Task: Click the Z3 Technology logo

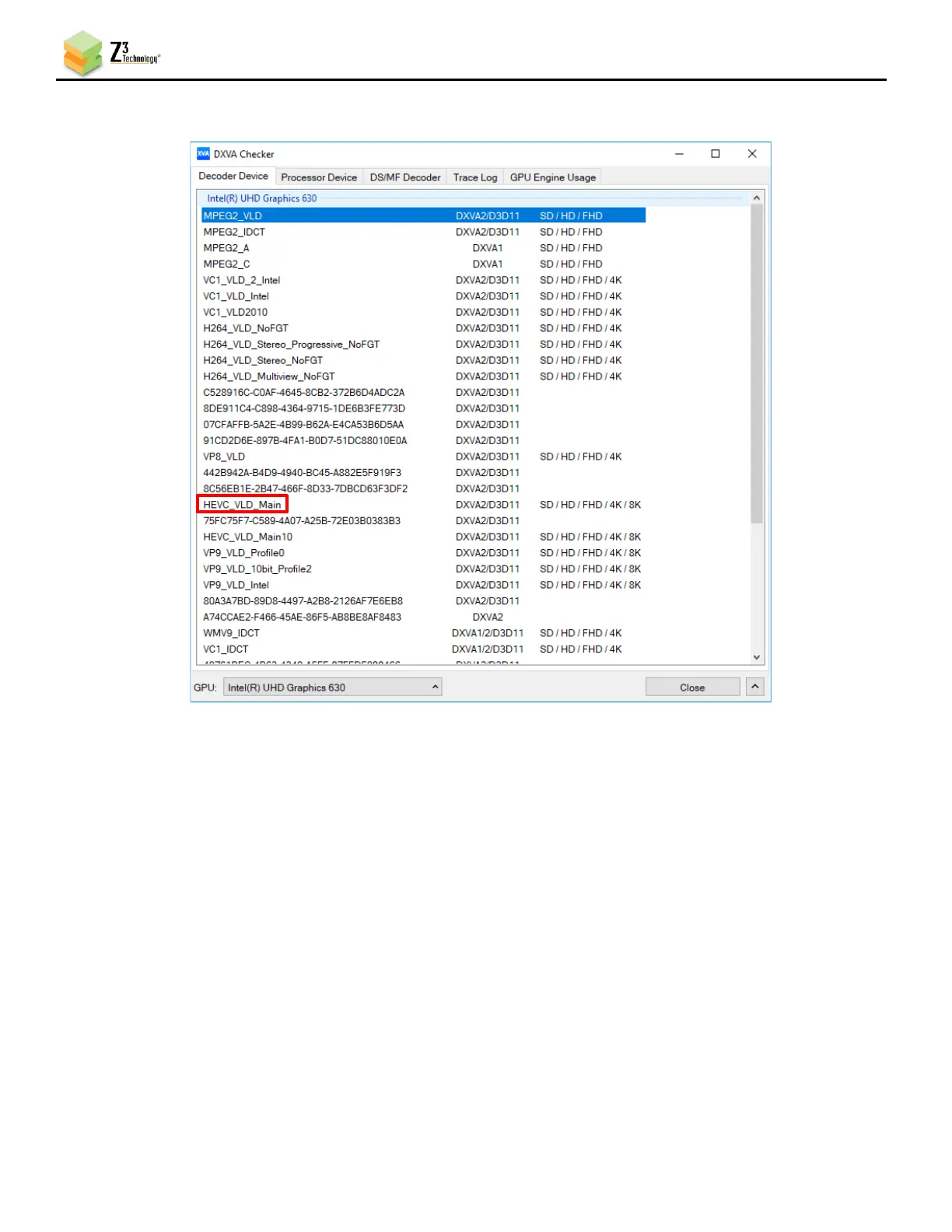Action: pos(111,53)
